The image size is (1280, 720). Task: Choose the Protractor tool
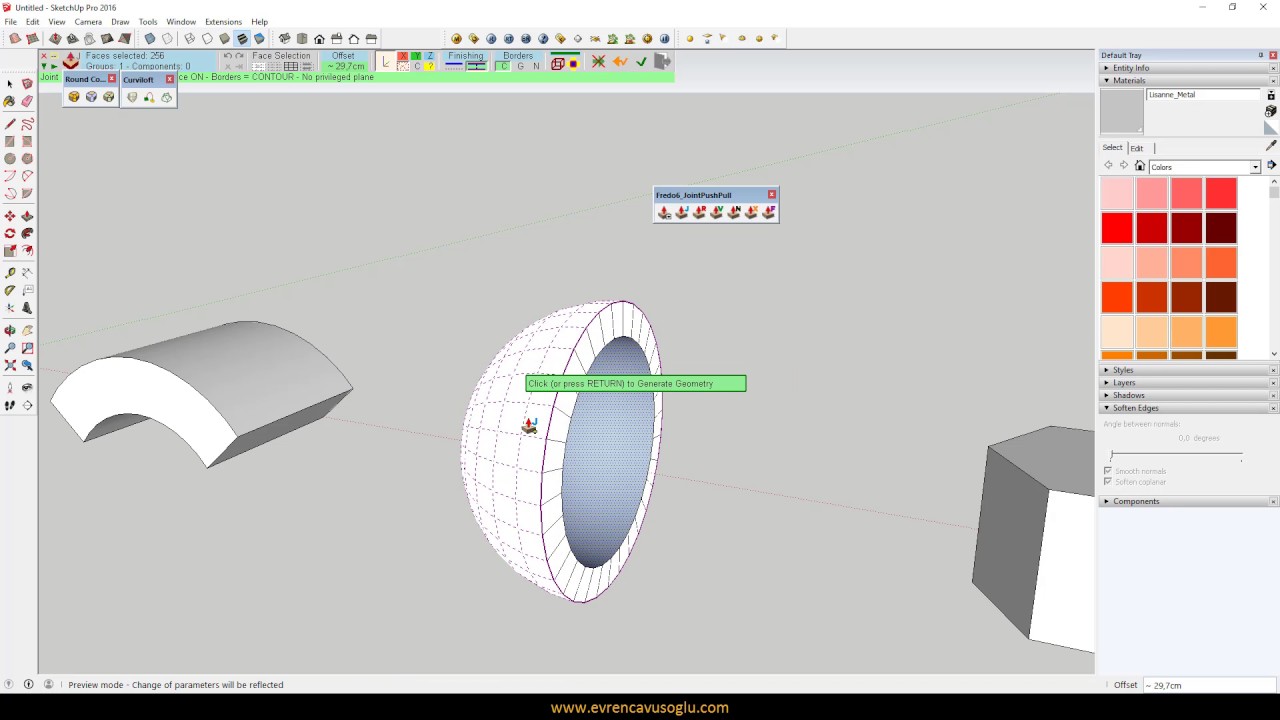10,290
